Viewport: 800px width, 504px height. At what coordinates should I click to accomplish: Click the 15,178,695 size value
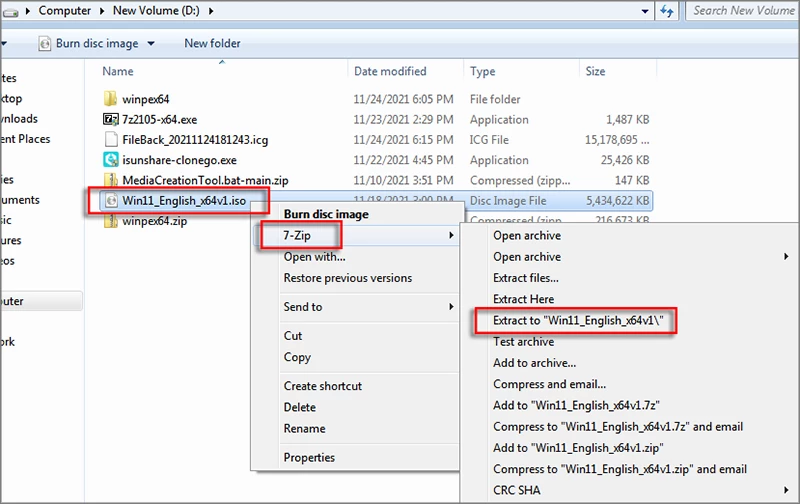(x=617, y=140)
